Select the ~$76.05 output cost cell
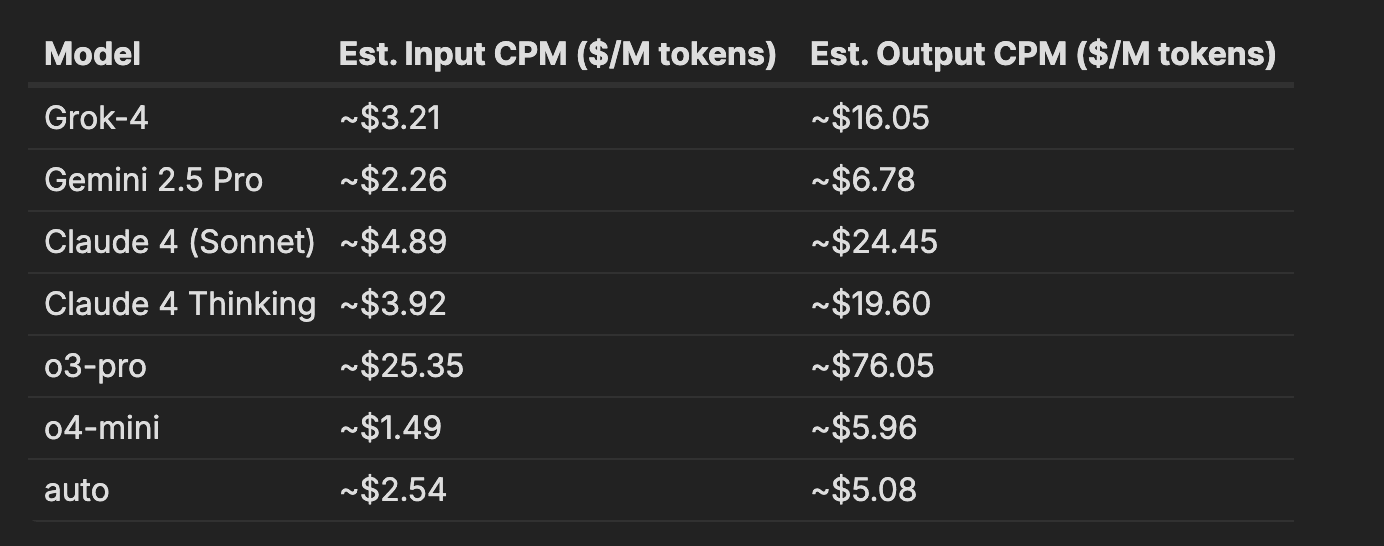This screenshot has width=1384, height=546. pos(872,366)
